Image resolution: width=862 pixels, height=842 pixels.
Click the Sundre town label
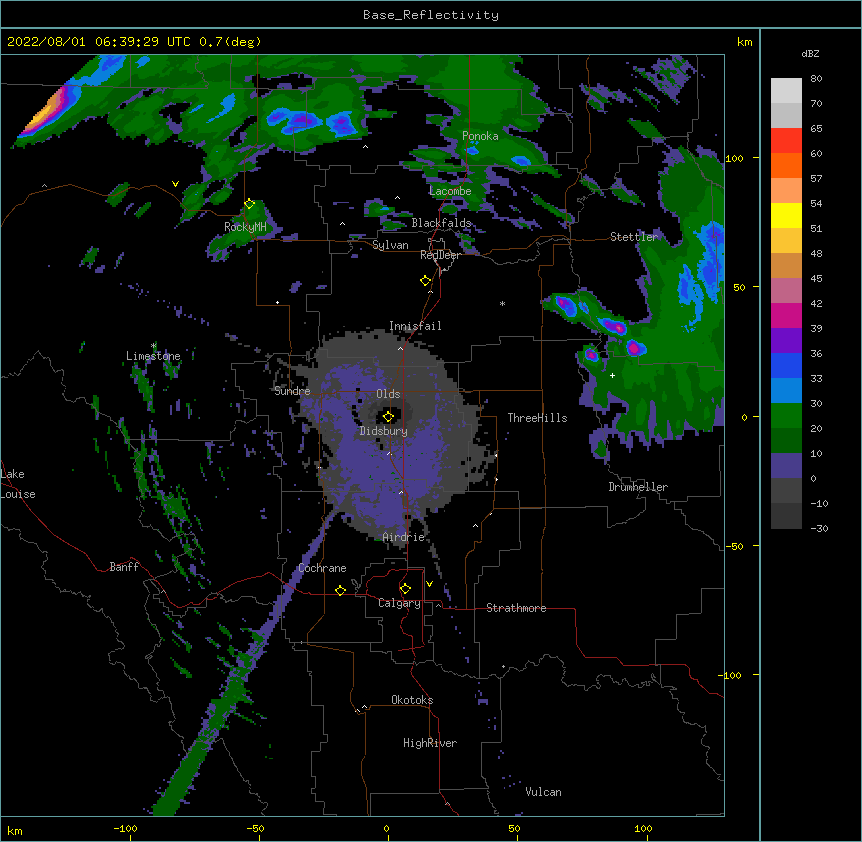pos(292,391)
